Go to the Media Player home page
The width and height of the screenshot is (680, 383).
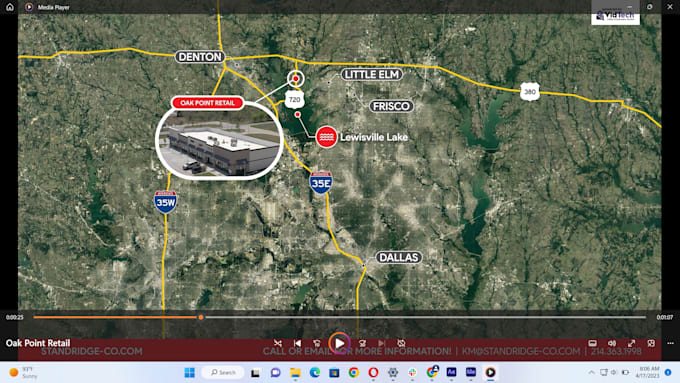(10, 7)
